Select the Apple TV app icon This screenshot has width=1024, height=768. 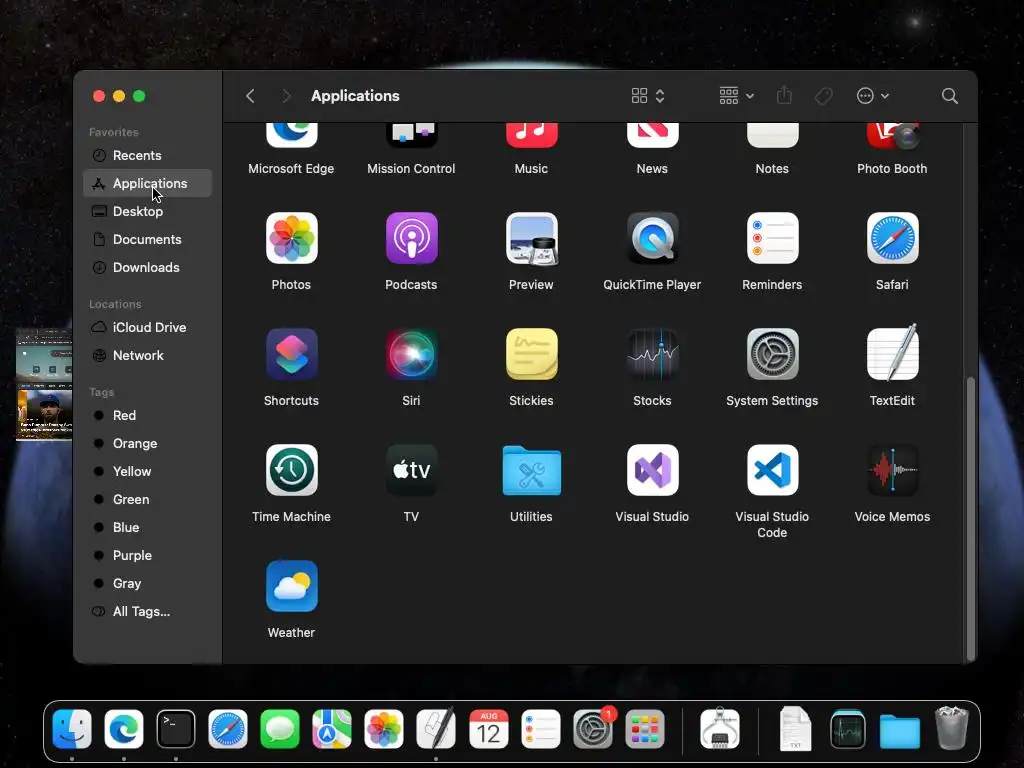coord(411,470)
